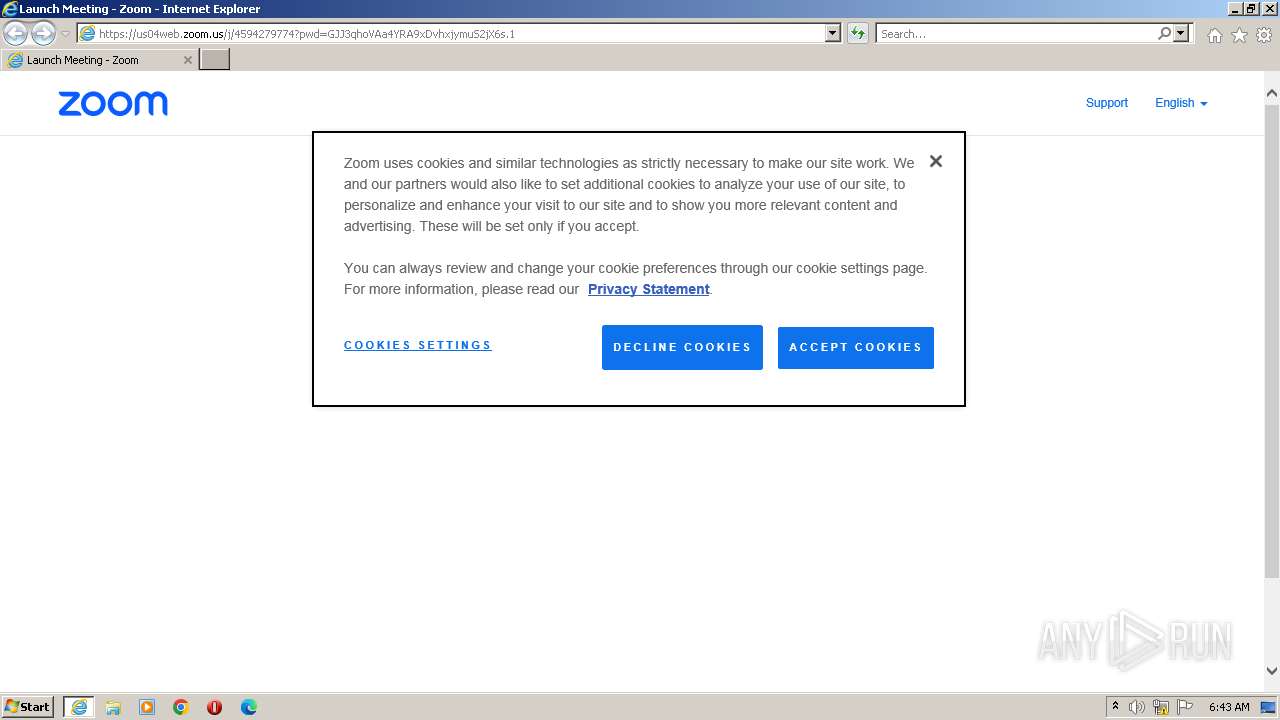Open the Windows Start menu
Viewport: 1280px width, 720px height.
[x=28, y=707]
